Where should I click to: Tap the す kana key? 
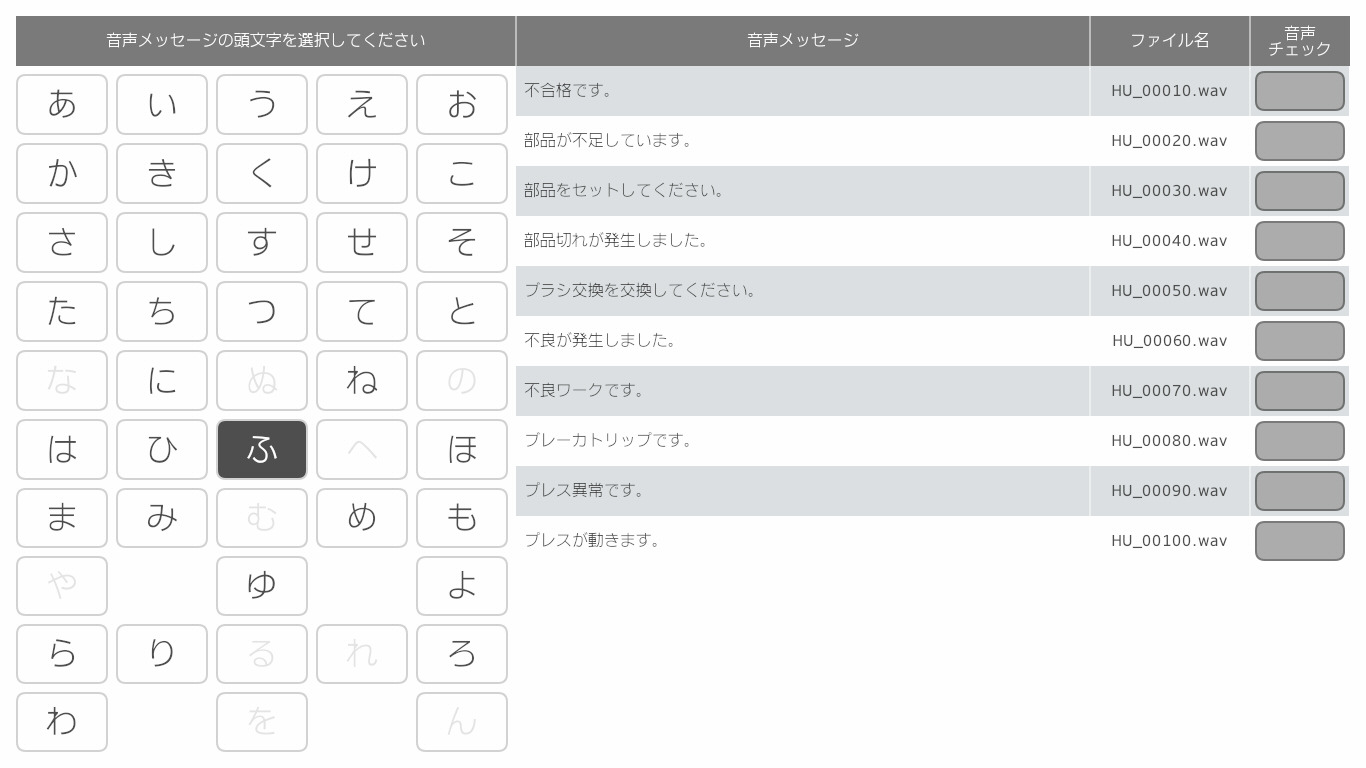pos(262,242)
